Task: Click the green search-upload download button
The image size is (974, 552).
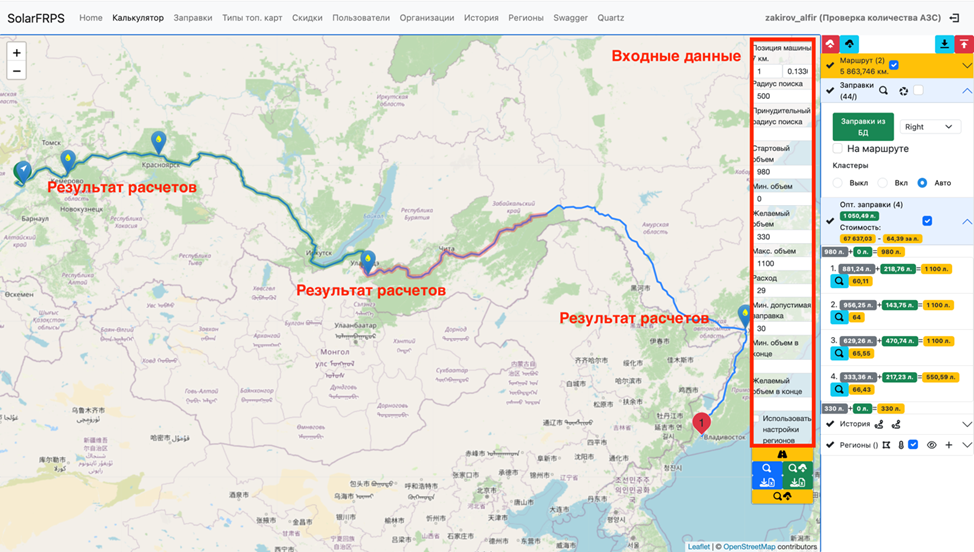Action: [798, 475]
